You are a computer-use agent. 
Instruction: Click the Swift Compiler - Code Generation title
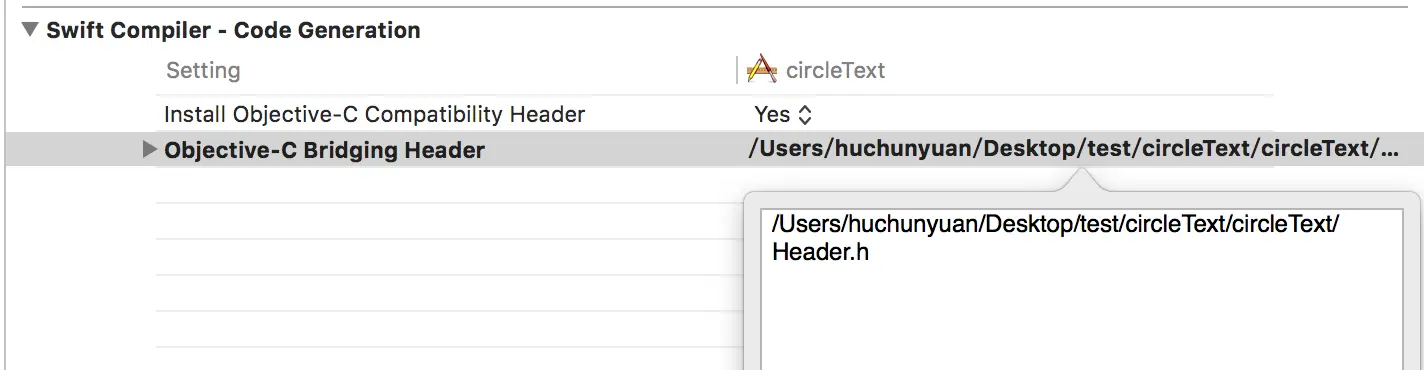click(233, 31)
